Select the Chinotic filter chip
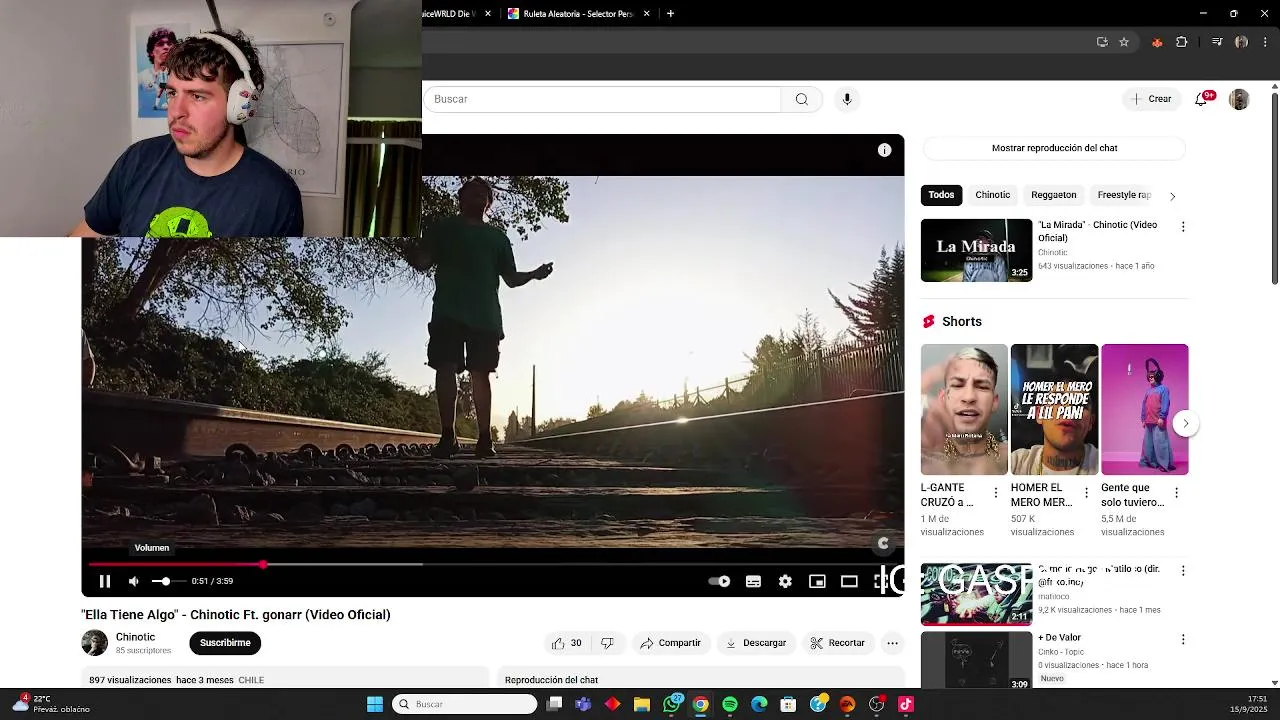1280x720 pixels. 993,195
